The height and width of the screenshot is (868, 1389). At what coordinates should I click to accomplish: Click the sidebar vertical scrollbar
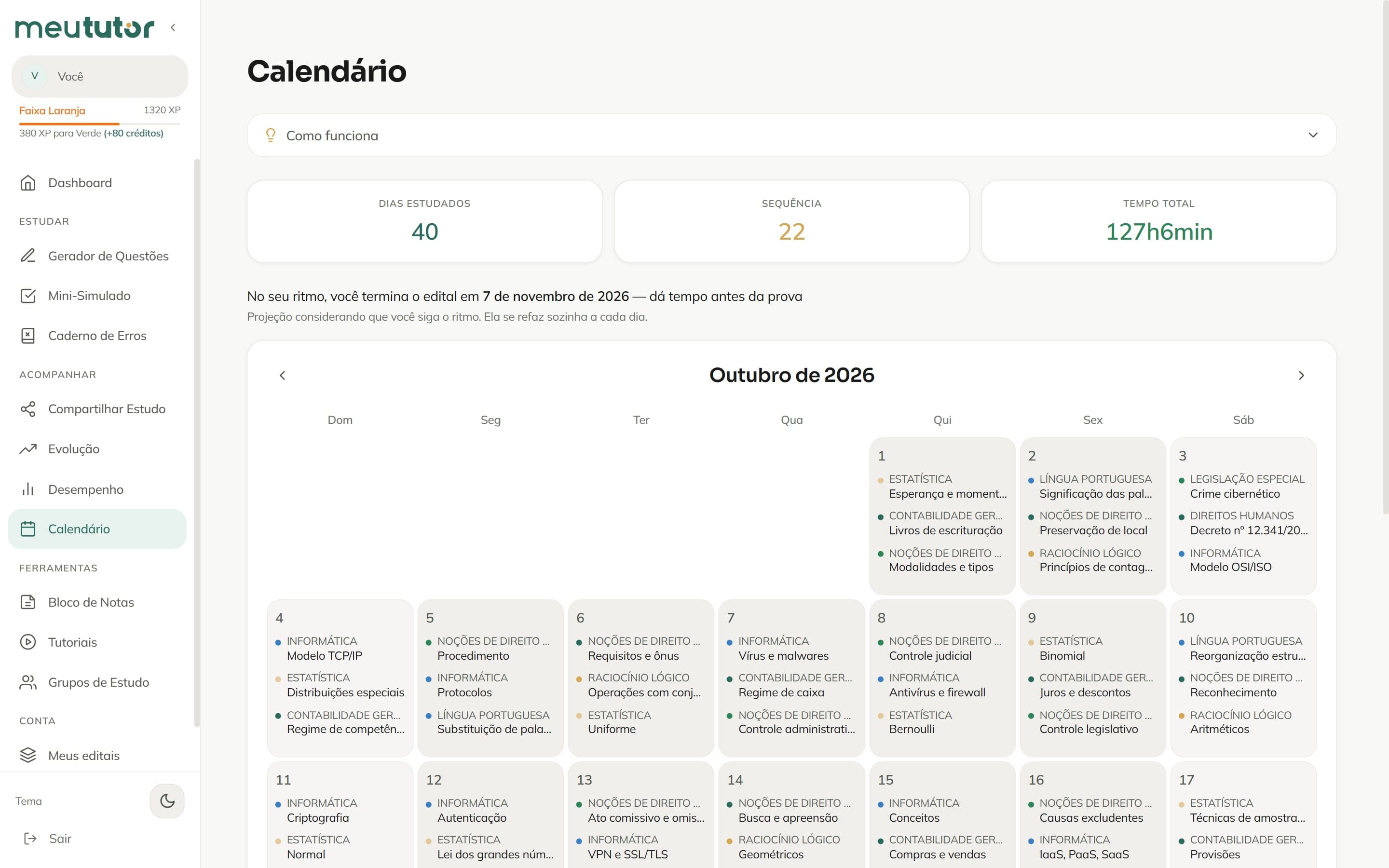click(x=197, y=443)
